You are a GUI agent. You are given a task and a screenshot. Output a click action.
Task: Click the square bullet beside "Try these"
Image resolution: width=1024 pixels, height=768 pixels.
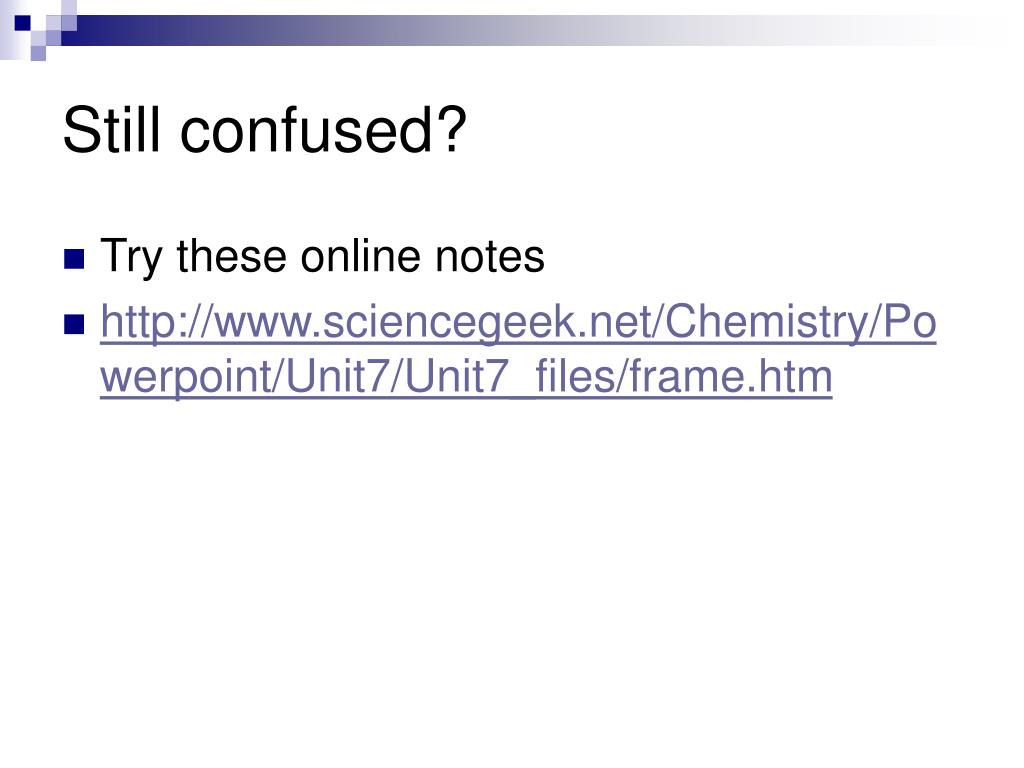coord(74,259)
